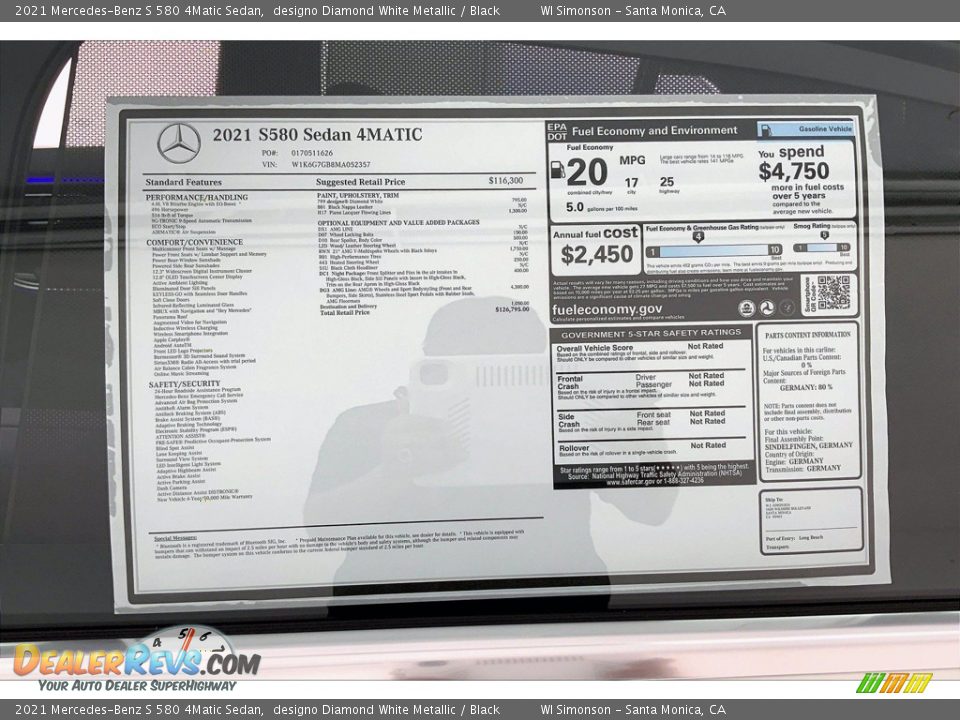This screenshot has width=960, height=720.
Task: Click the smartphone QR code
Action: [x=833, y=293]
